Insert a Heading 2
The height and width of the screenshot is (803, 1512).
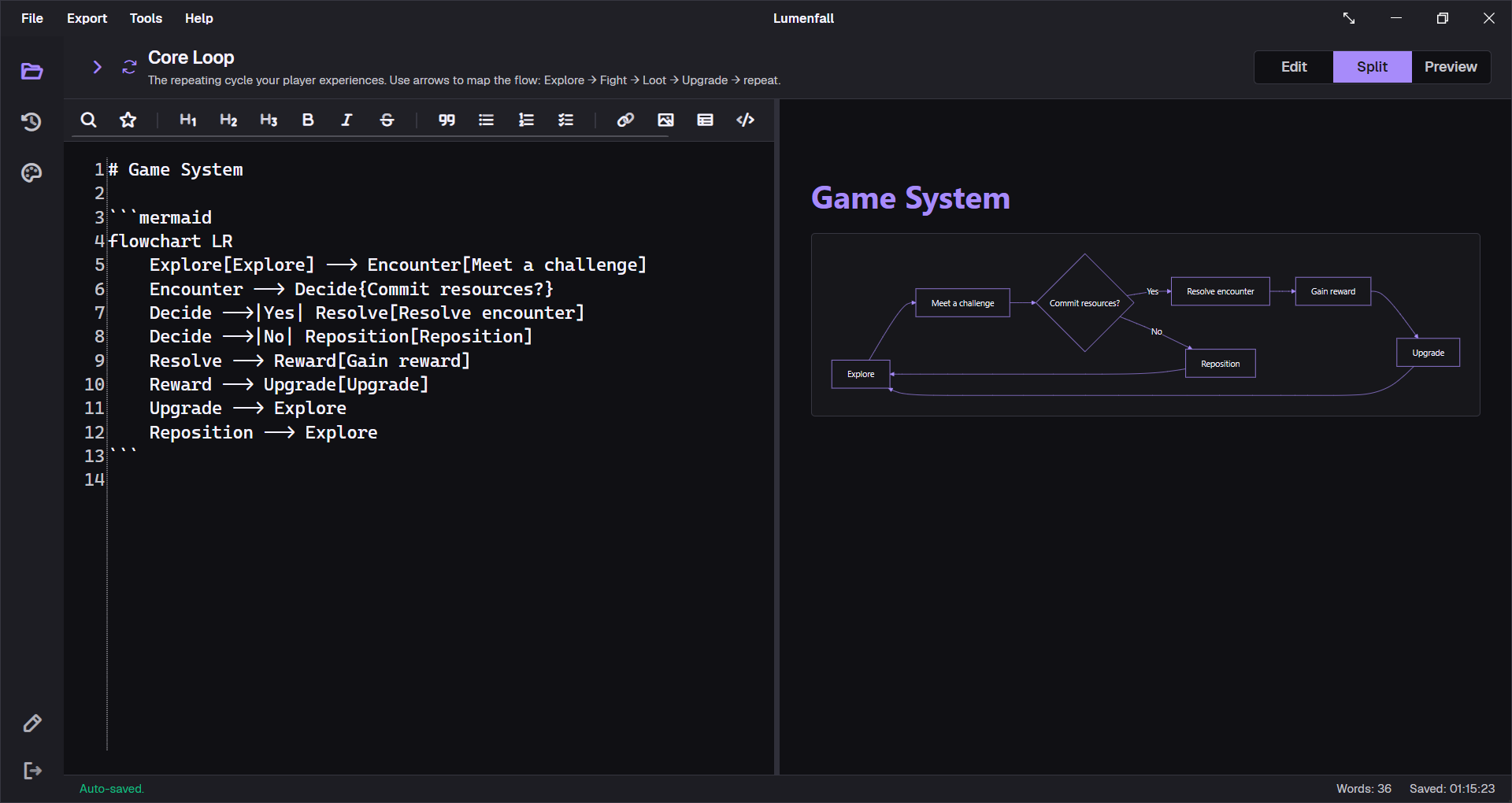tap(228, 120)
